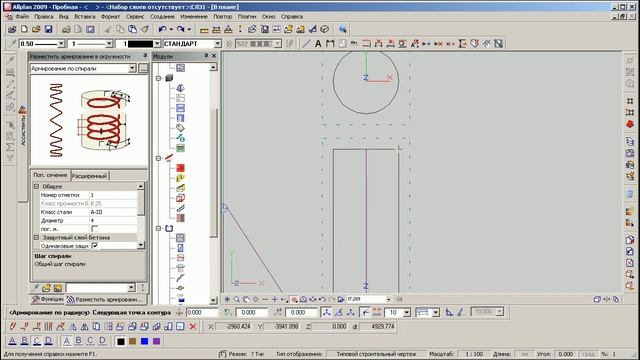Click the Redo arrow icon

tap(180, 29)
